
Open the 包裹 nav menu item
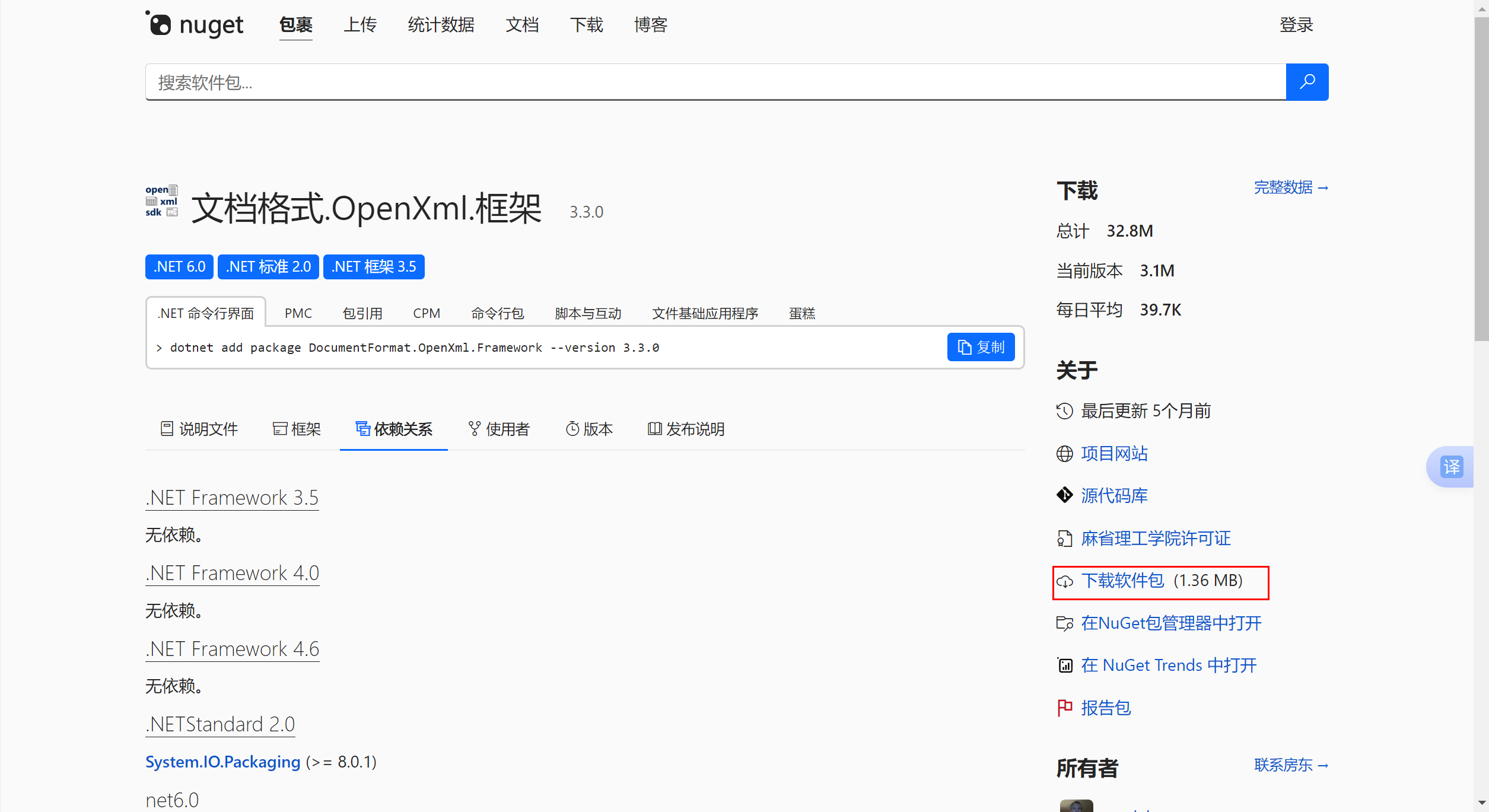point(296,25)
